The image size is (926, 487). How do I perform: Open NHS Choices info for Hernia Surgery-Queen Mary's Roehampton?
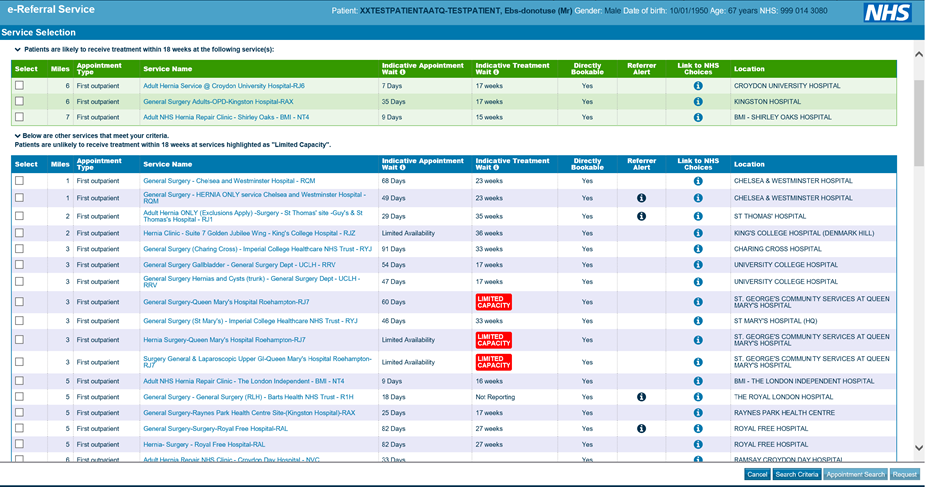[698, 340]
